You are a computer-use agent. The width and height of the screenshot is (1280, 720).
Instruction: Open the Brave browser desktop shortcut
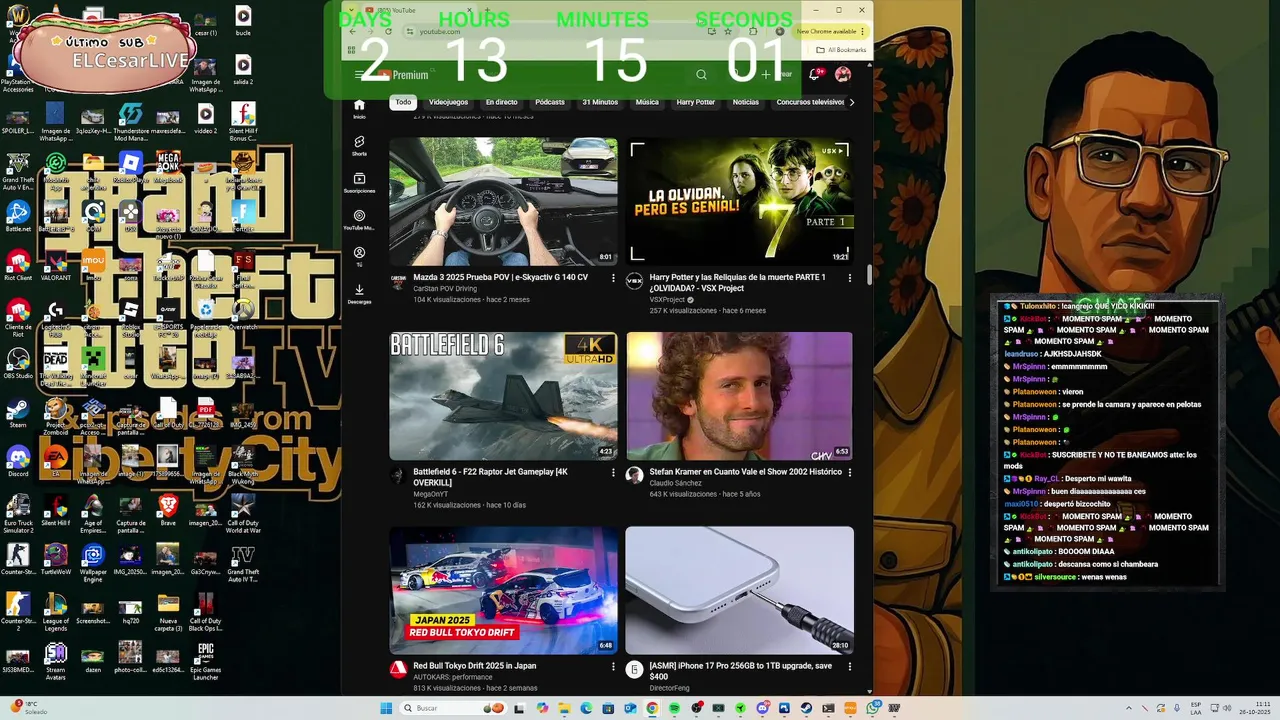coord(168,510)
